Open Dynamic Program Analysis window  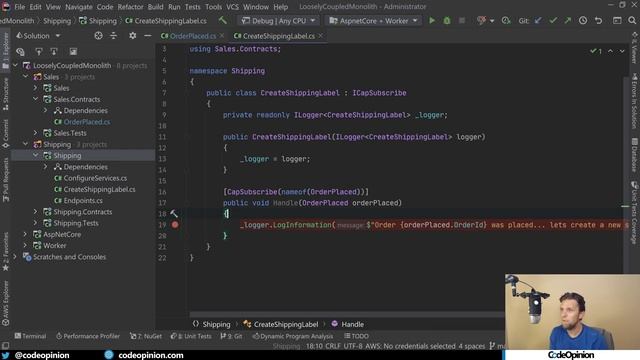[293, 336]
